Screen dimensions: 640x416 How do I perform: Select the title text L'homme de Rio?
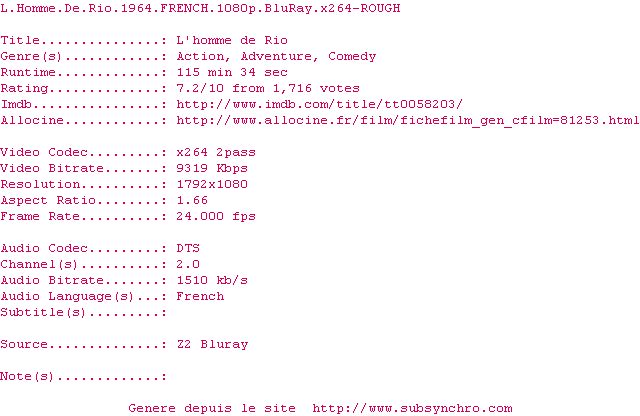click(x=232, y=40)
